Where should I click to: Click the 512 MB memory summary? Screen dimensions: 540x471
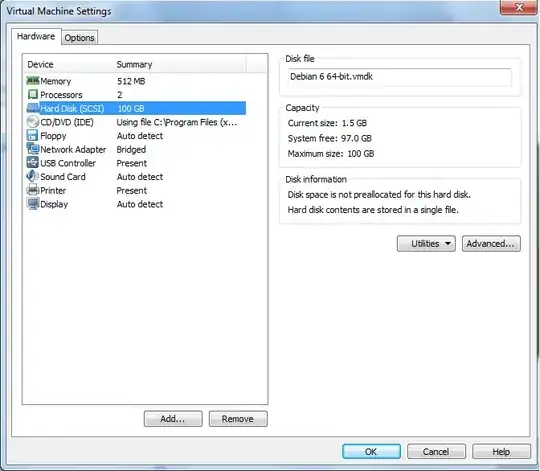point(131,81)
